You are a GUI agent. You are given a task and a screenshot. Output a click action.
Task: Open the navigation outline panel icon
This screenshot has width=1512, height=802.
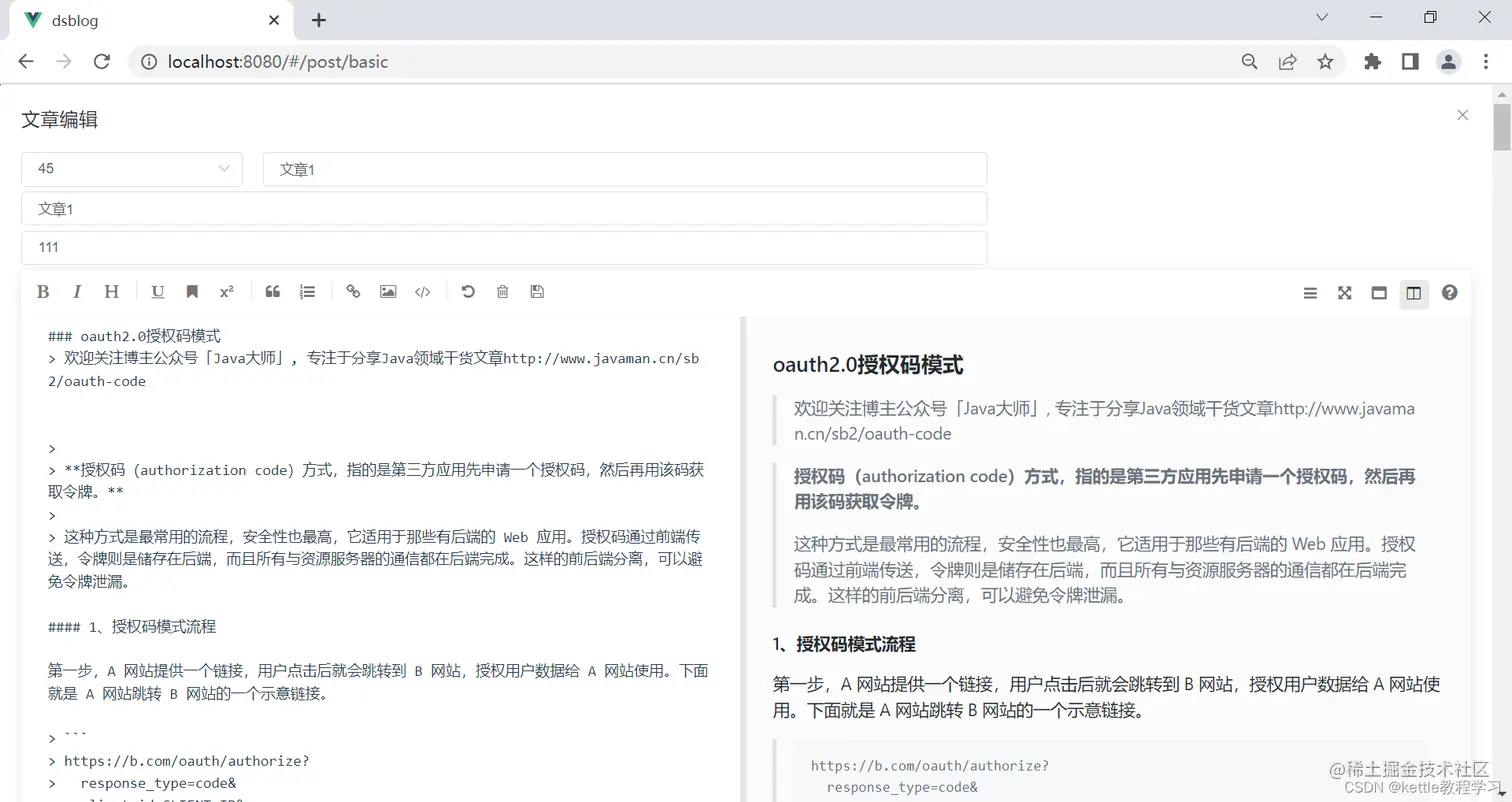(1310, 292)
